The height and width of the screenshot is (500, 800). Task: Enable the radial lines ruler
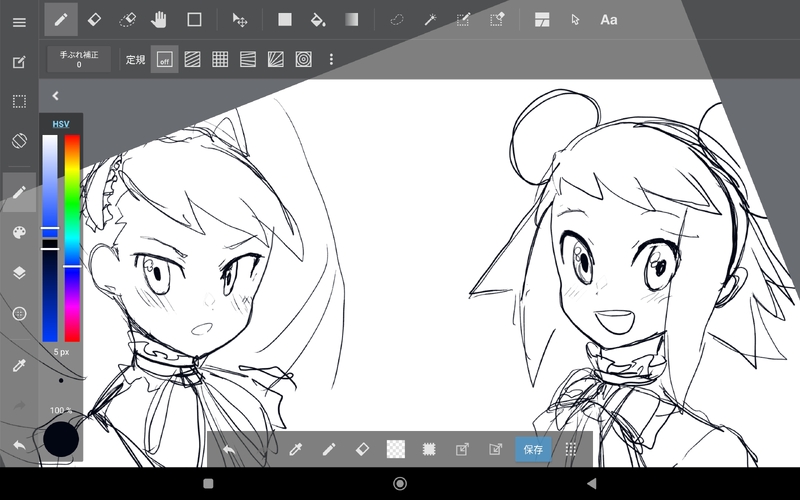276,59
